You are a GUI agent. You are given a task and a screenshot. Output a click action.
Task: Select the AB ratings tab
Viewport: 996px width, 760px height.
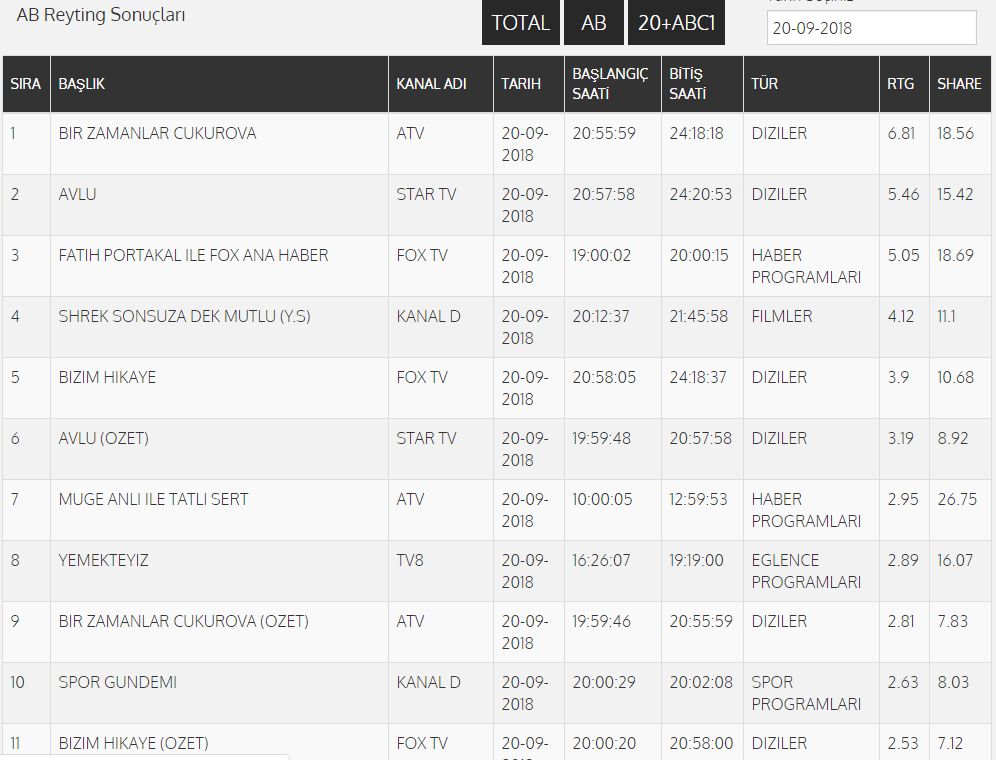click(x=594, y=22)
